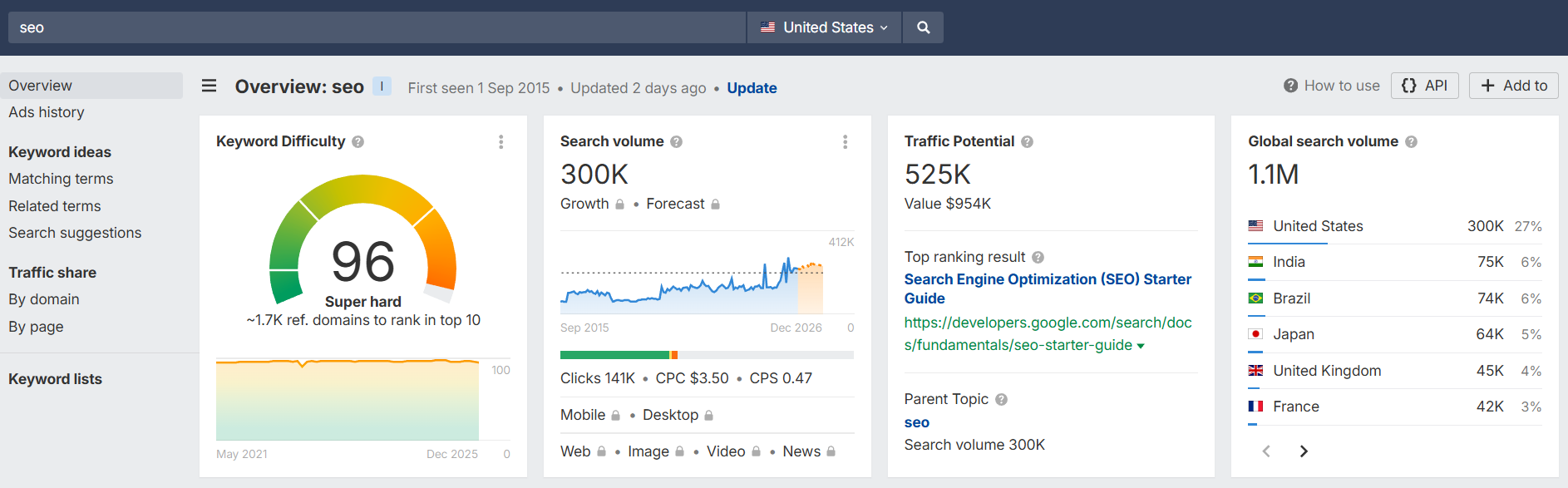The height and width of the screenshot is (488, 1568).
Task: Click the keyword search input field
Action: (x=374, y=27)
